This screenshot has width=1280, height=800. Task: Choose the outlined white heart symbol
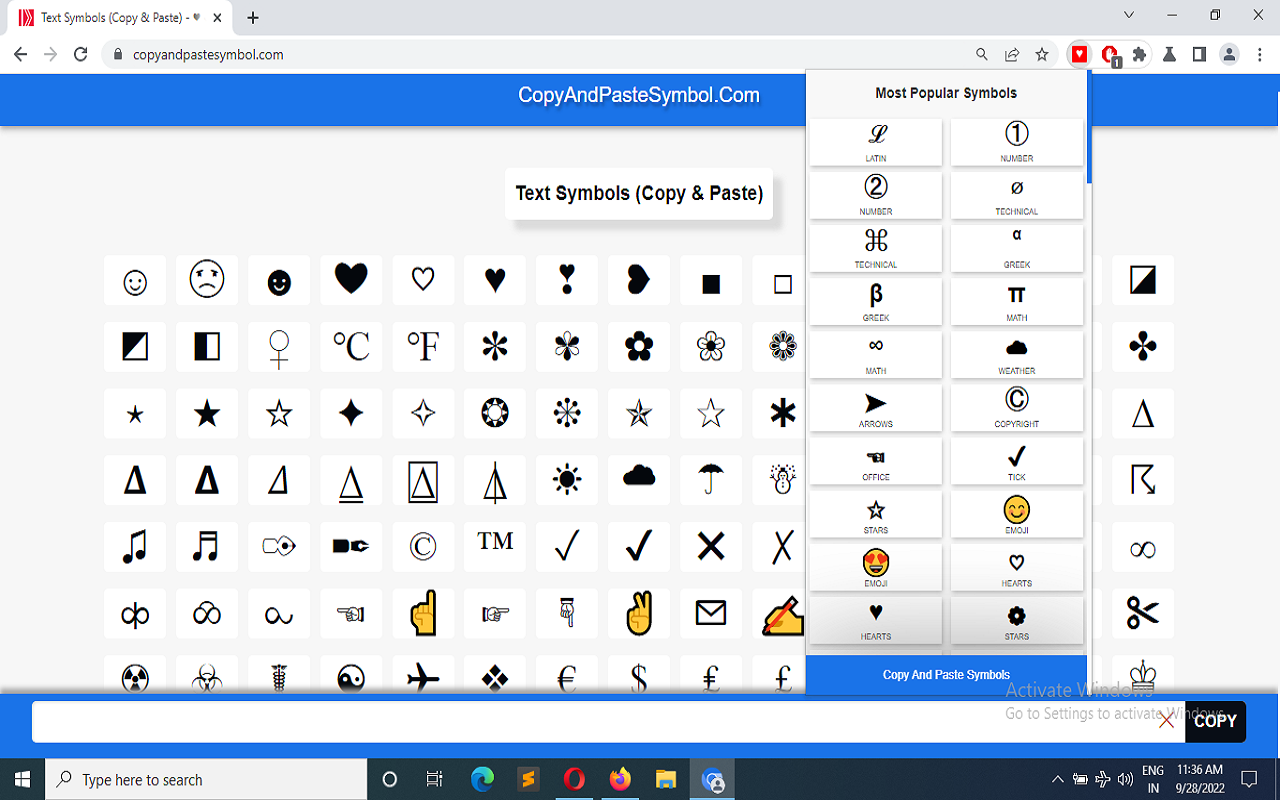point(423,281)
